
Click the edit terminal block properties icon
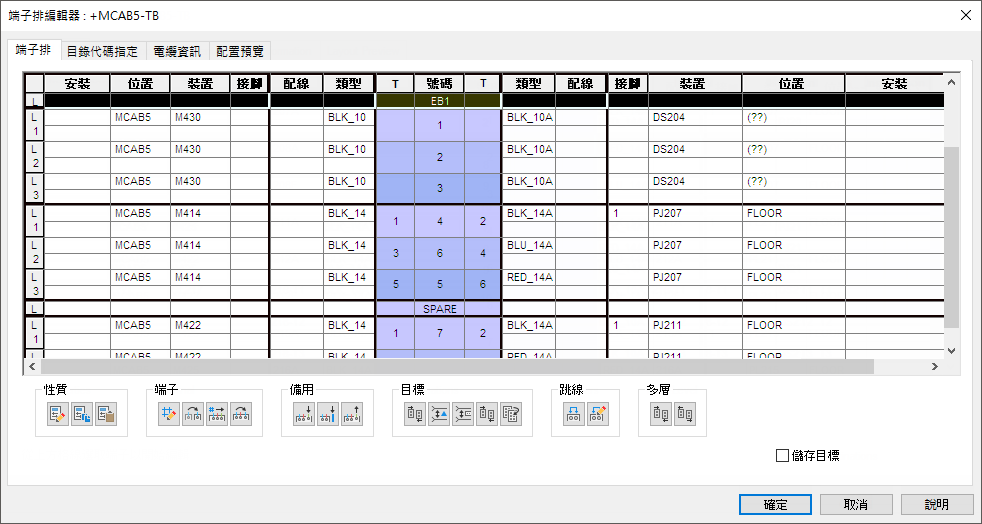click(58, 414)
